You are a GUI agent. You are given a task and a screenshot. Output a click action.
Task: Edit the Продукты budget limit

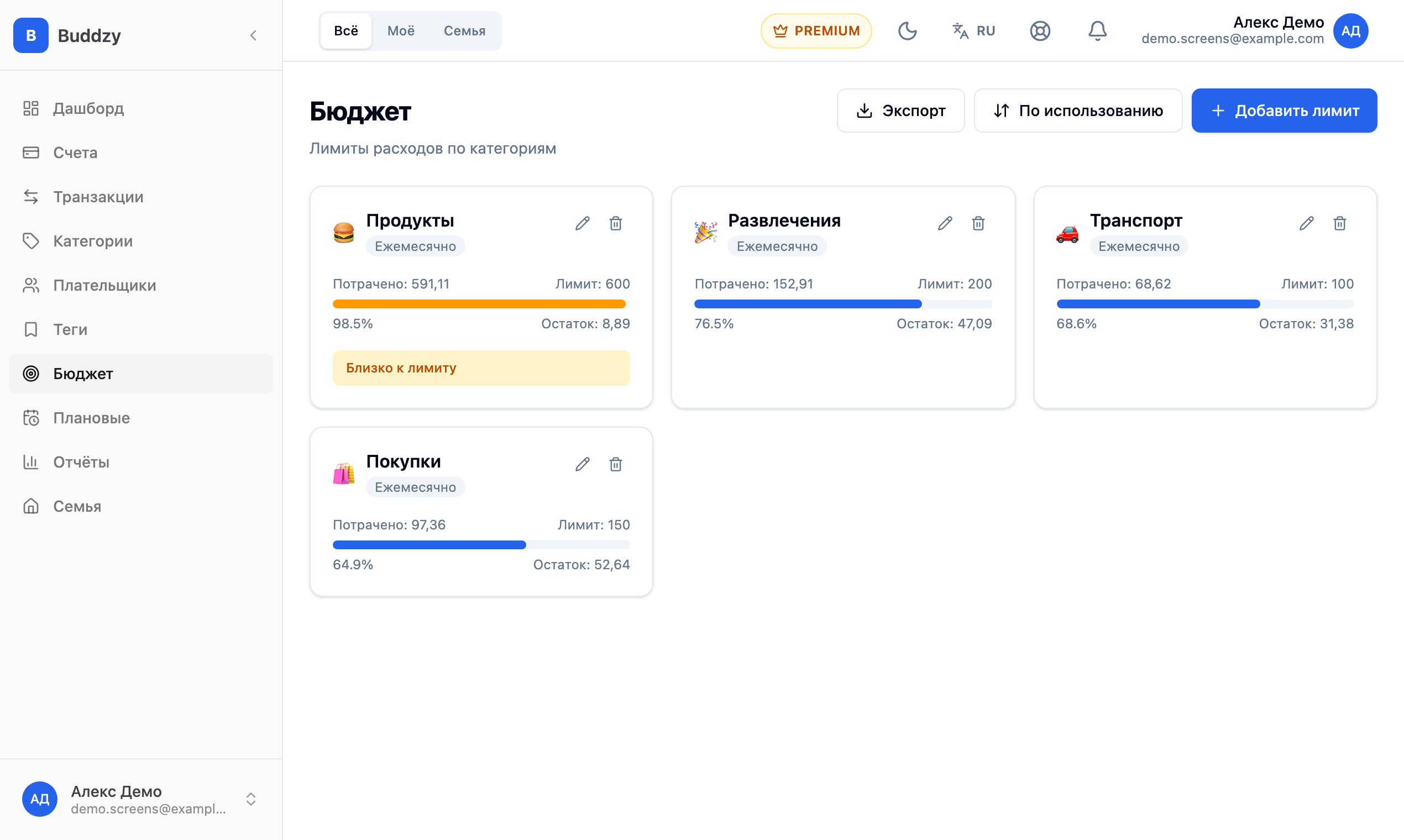(583, 224)
